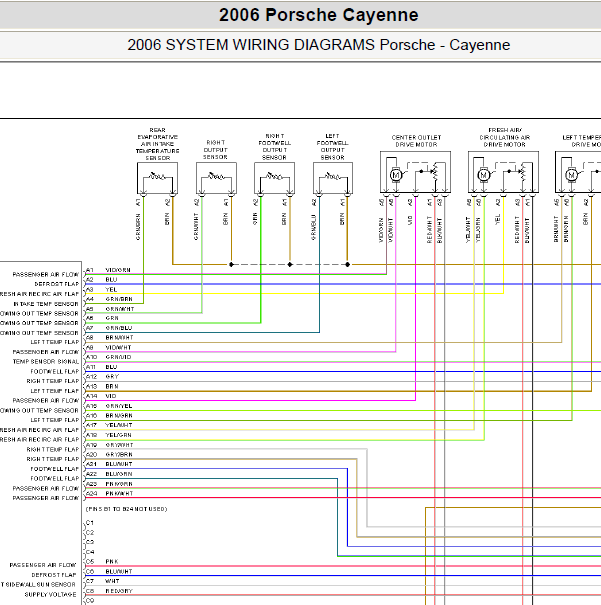
Task: Click the 'SIDEWALL SUN SENSOR' function label
Action: pos(38,585)
